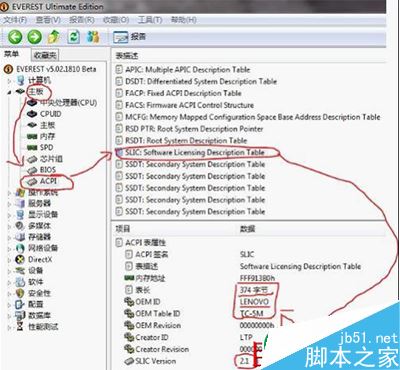Screen dimensions: 400x370
Task: Click the Refresh toolbar icon
Action: 73,37
